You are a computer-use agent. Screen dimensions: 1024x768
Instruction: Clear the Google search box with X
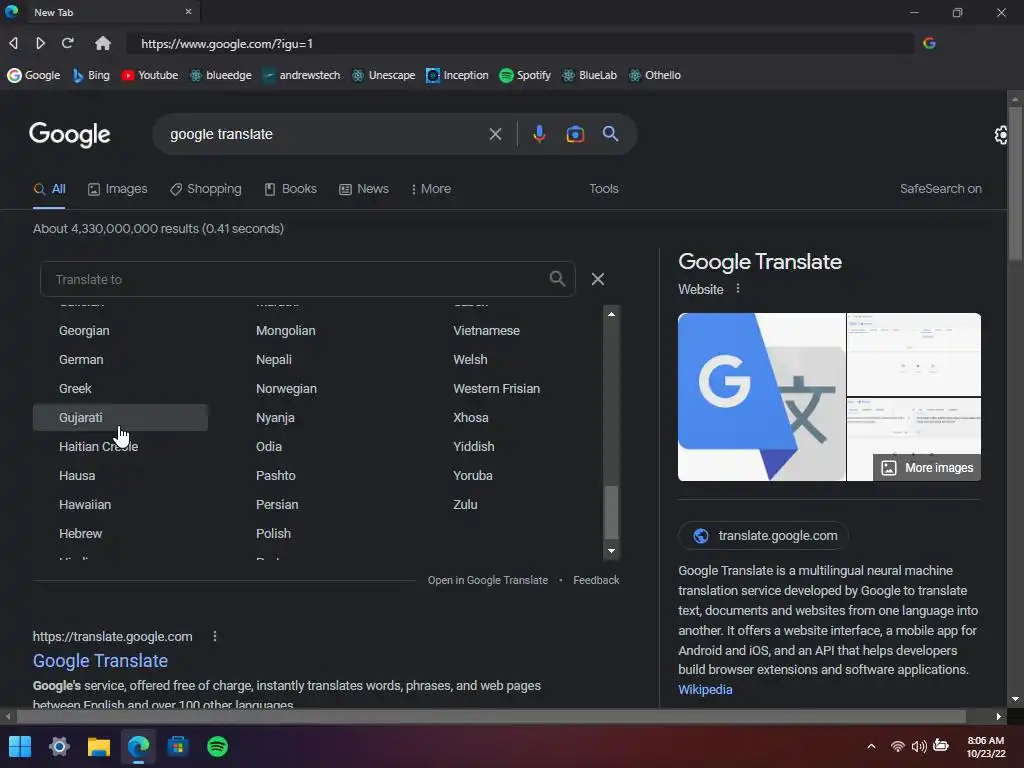click(496, 134)
